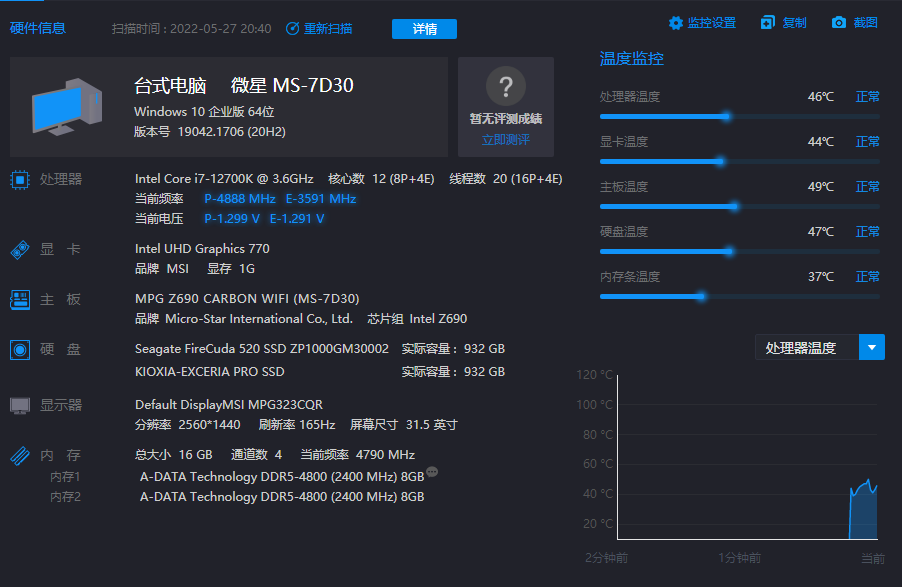Click the 暂无评测成绩 text
The image size is (902, 587).
pos(506,119)
